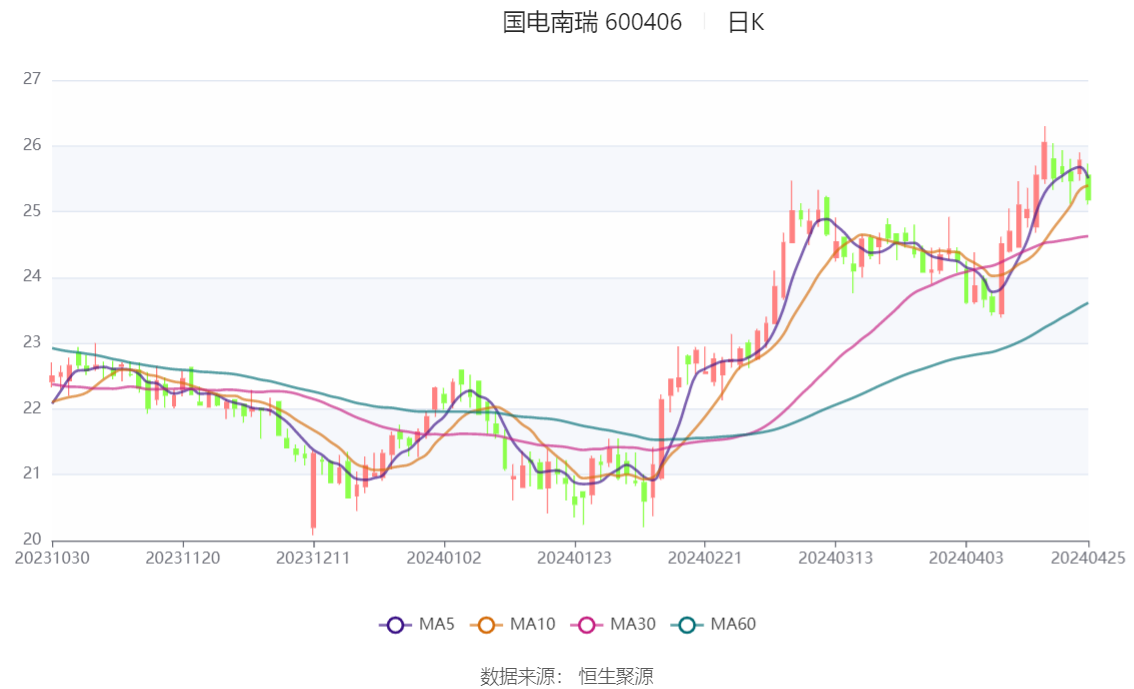1134x689 pixels.
Task: Click the 国电南瑞 600406 chart title
Action: (x=592, y=22)
